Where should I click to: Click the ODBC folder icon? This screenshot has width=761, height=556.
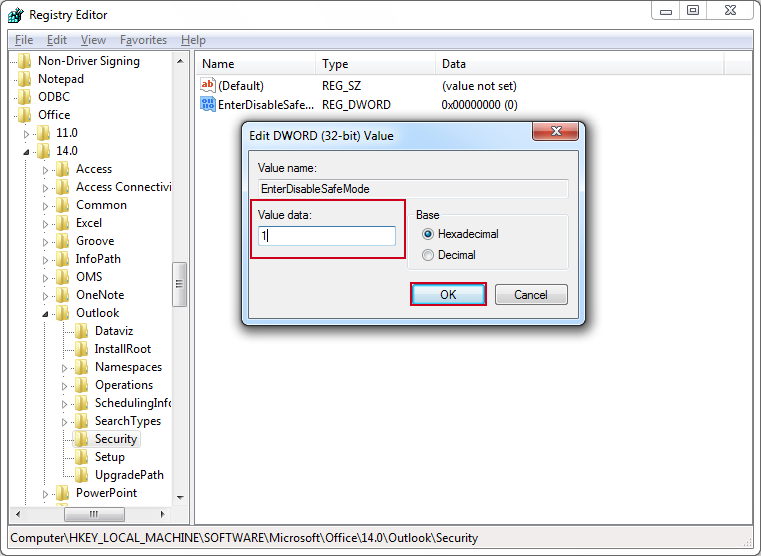[25, 97]
